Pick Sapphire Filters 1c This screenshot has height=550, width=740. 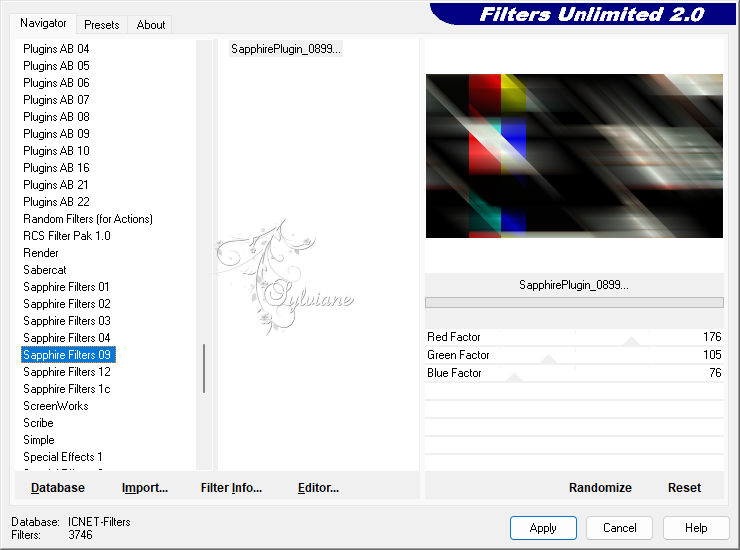(x=67, y=389)
